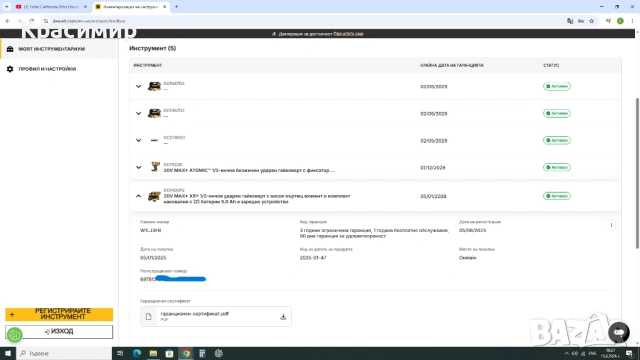Click the site information icon in address bar
This screenshot has width=640, height=360.
[46, 21]
